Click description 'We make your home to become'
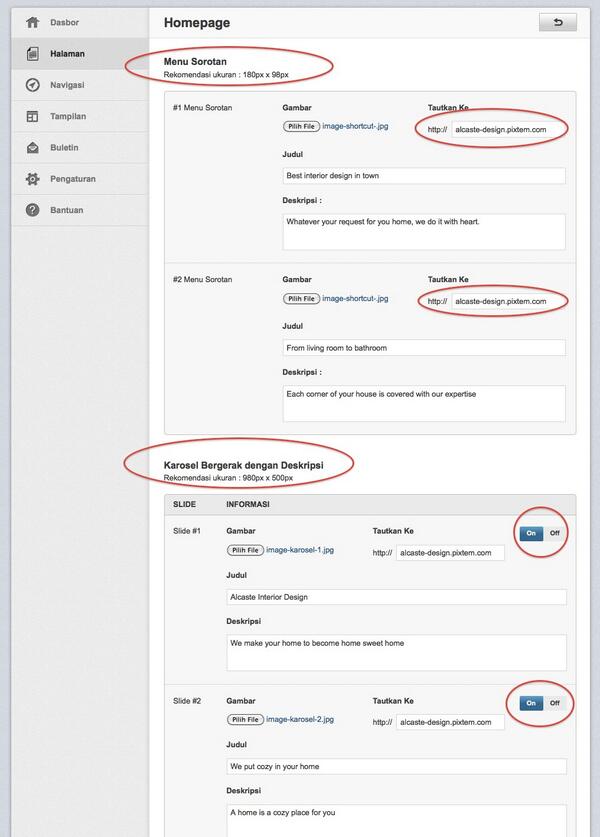 (396, 652)
